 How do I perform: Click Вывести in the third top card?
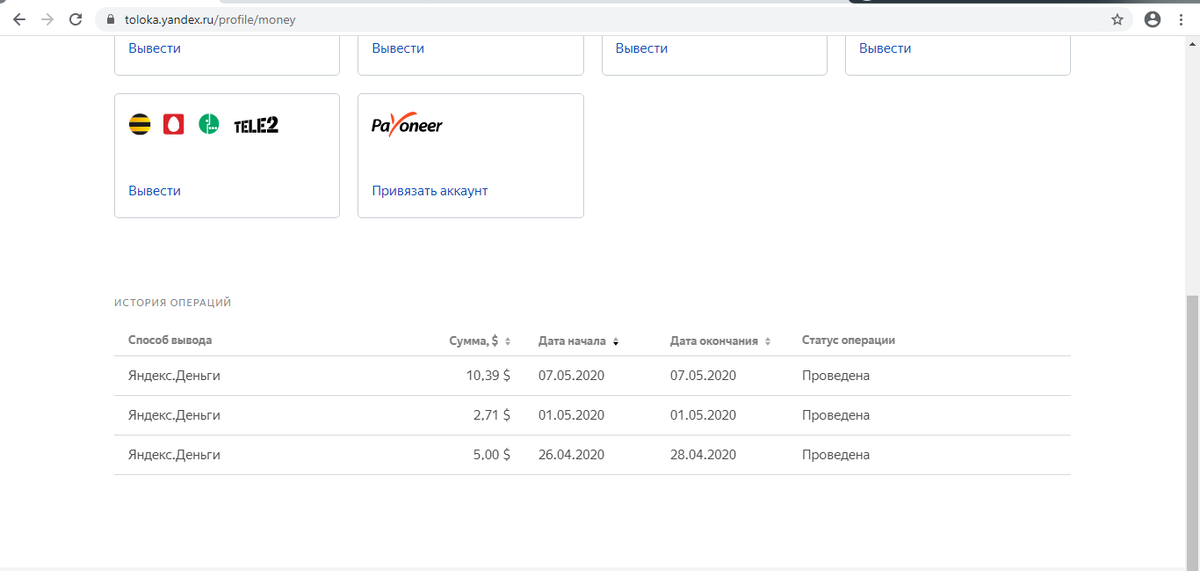(x=641, y=48)
